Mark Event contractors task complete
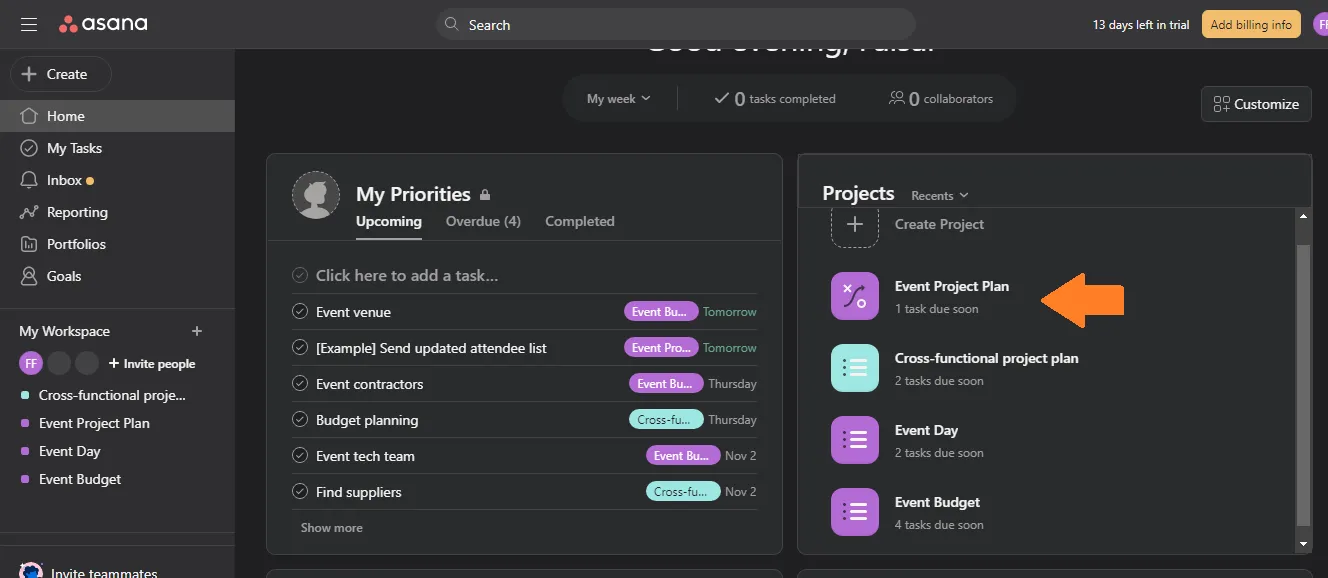Image resolution: width=1328 pixels, height=578 pixels. pyautogui.click(x=299, y=384)
